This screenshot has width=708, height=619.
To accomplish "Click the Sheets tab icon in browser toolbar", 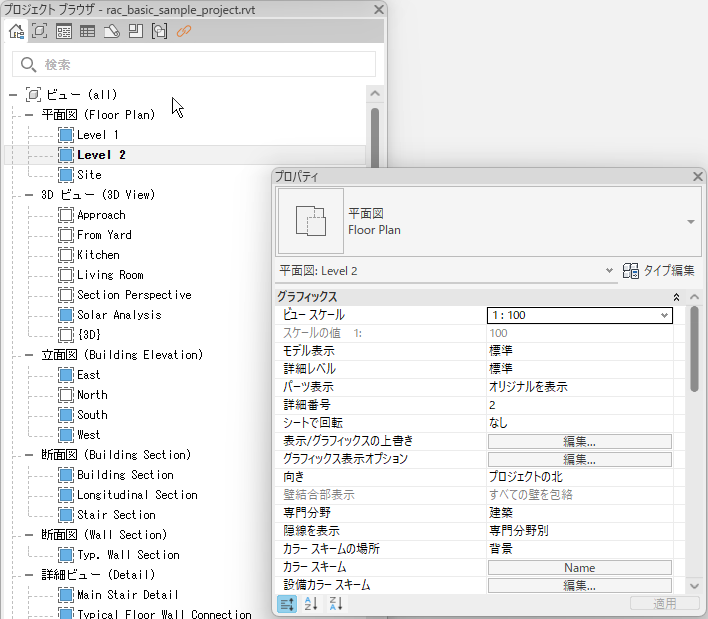I will [112, 31].
